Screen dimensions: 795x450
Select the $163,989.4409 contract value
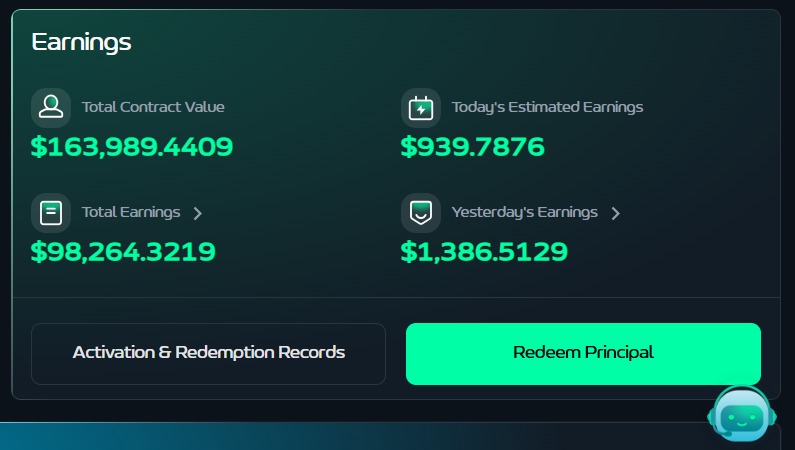pos(132,147)
